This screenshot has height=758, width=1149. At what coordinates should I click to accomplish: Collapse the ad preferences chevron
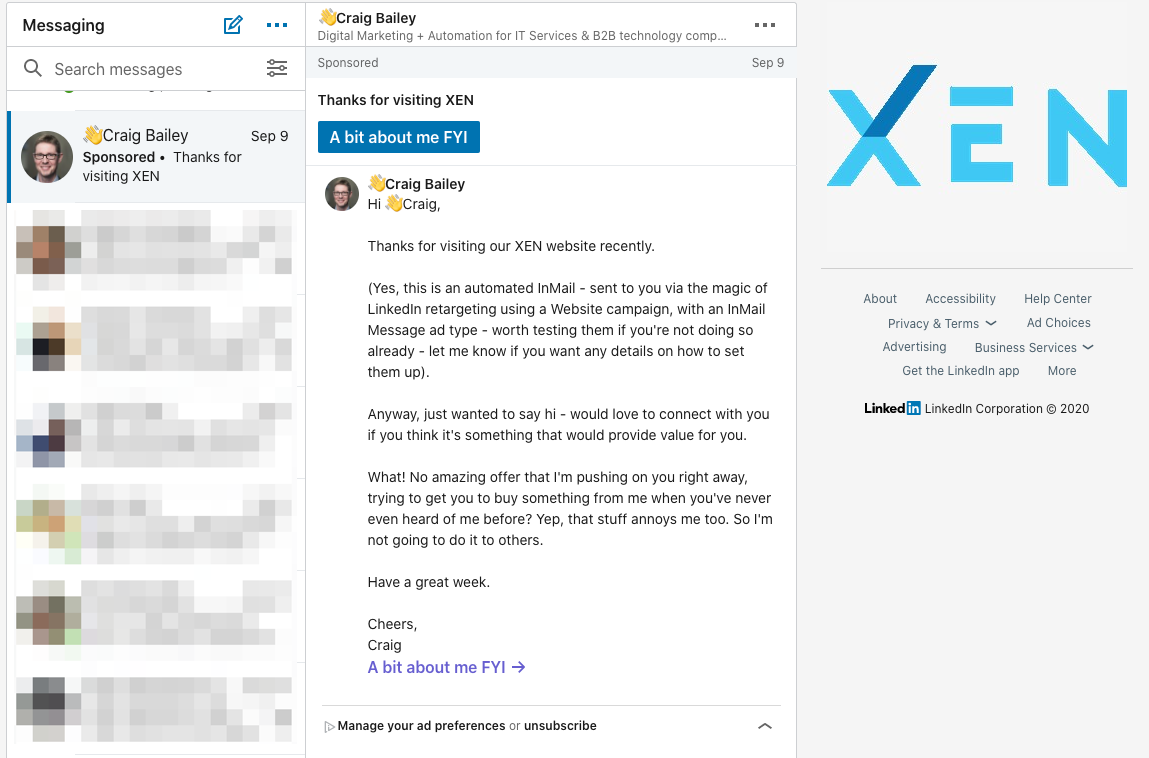click(x=765, y=726)
